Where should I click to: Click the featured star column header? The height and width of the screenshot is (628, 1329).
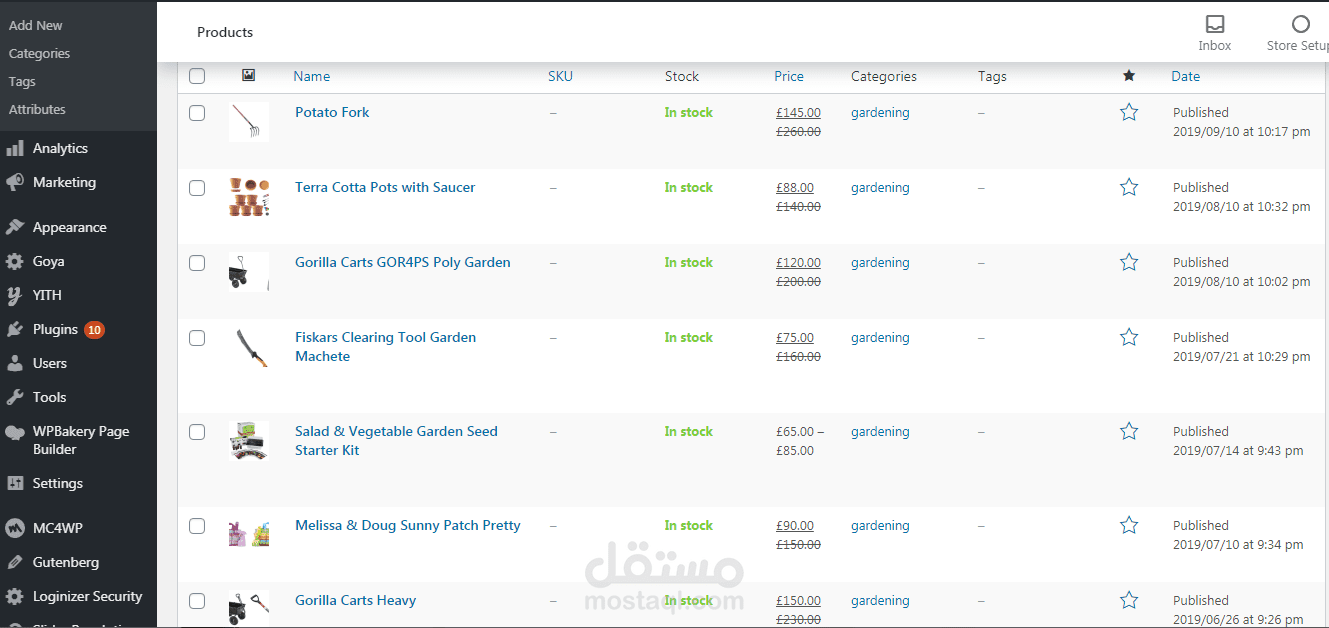pos(1129,76)
